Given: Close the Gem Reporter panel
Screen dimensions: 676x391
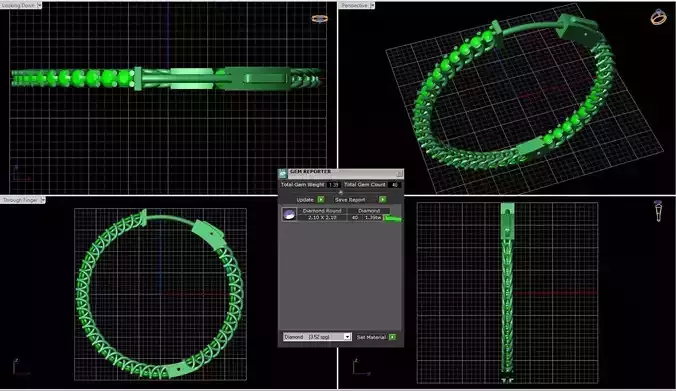Looking at the screenshot, I should pyautogui.click(x=399, y=173).
